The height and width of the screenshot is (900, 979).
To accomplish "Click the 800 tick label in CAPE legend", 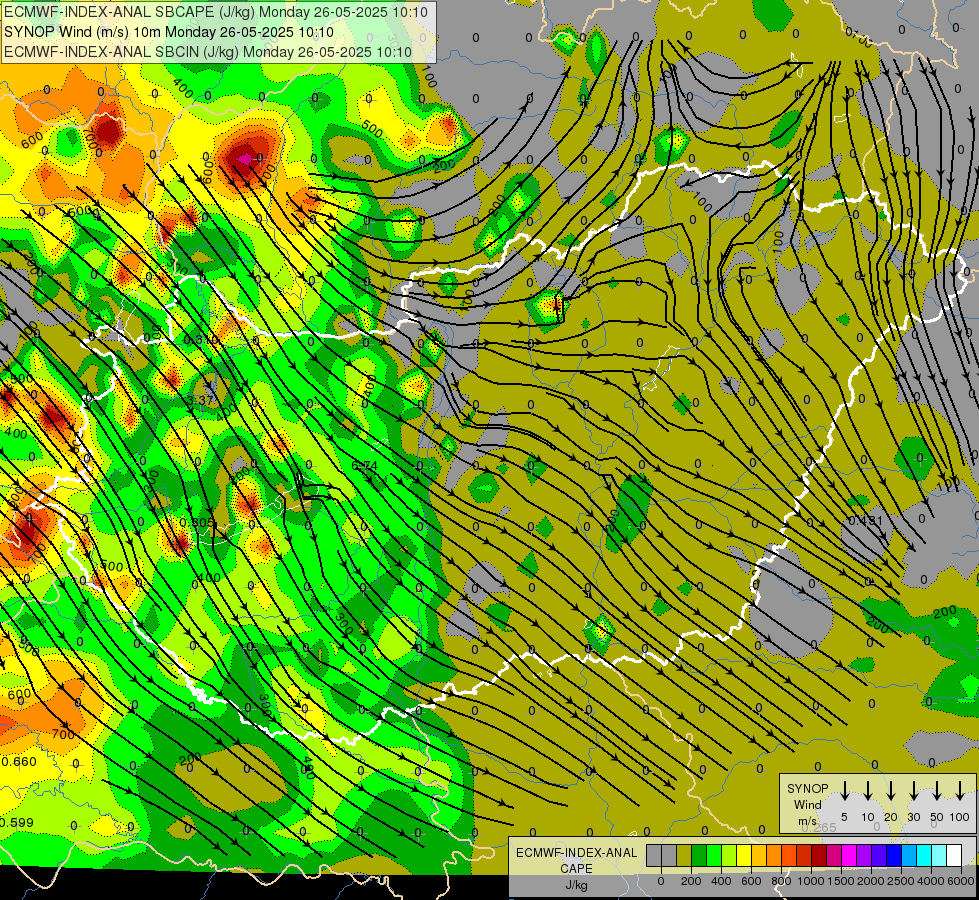I will point(781,881).
